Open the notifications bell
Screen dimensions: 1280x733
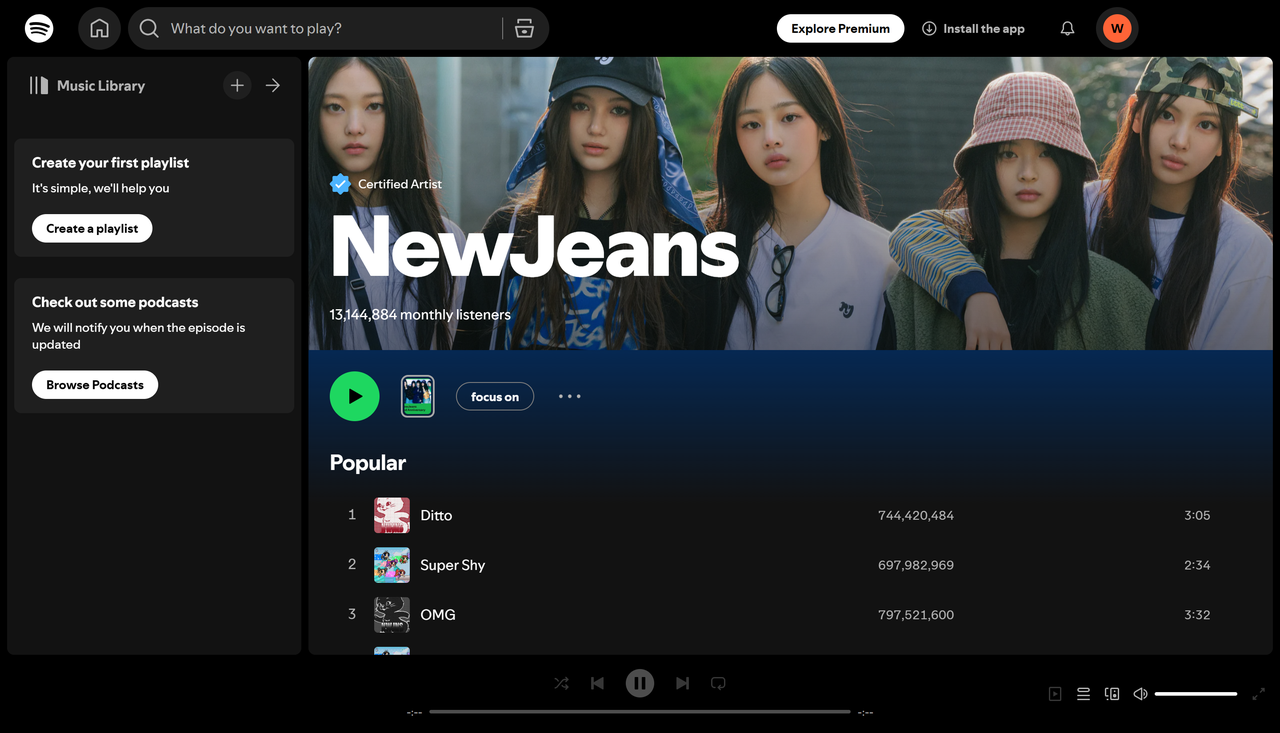[1067, 28]
